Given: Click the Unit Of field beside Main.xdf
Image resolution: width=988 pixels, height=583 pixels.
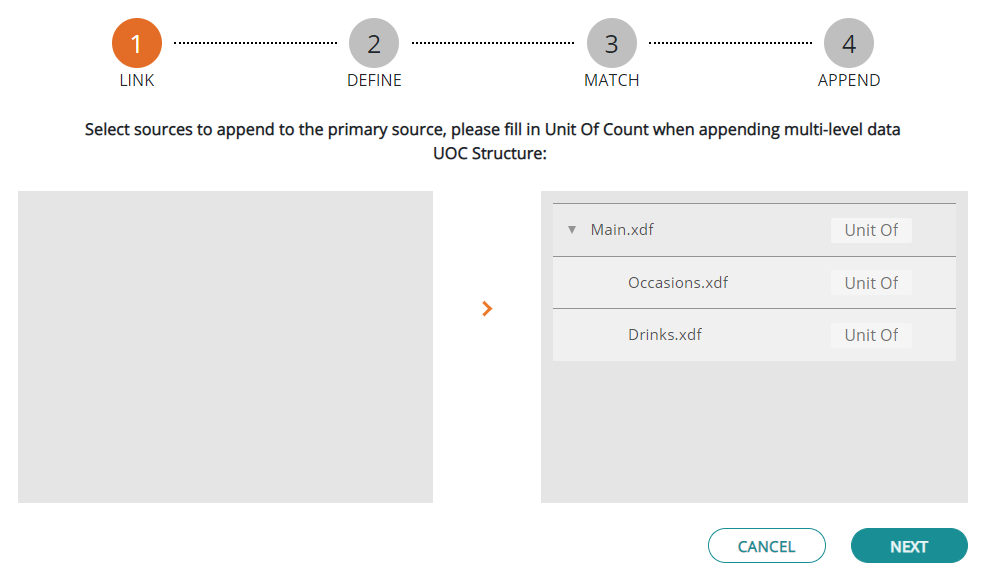Looking at the screenshot, I should (x=871, y=230).
